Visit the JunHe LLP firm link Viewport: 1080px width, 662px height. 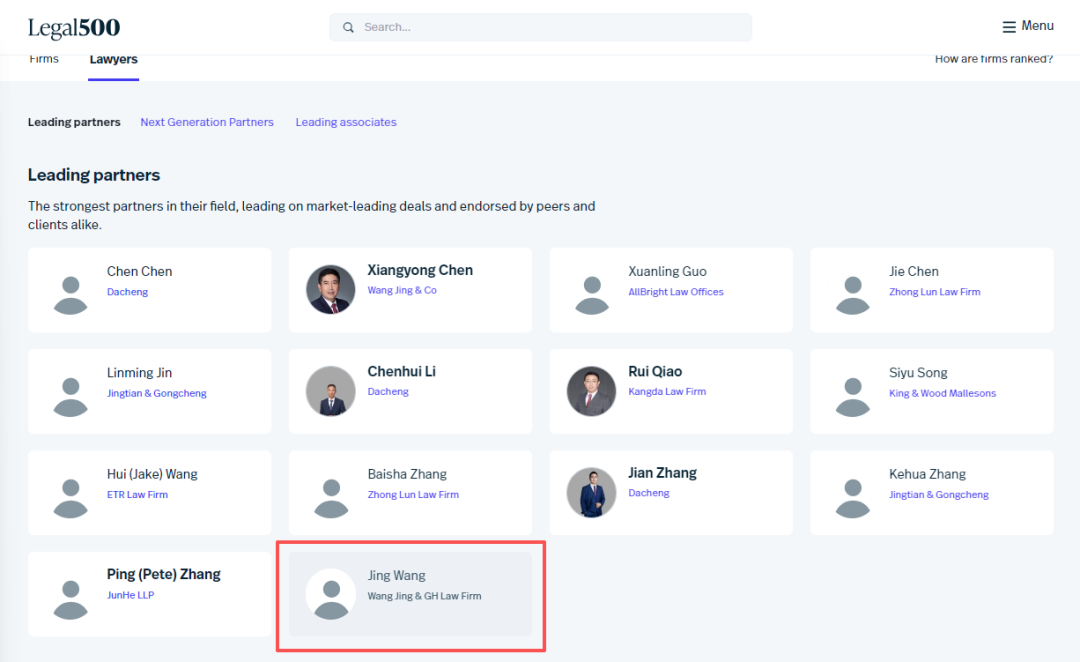(x=130, y=595)
